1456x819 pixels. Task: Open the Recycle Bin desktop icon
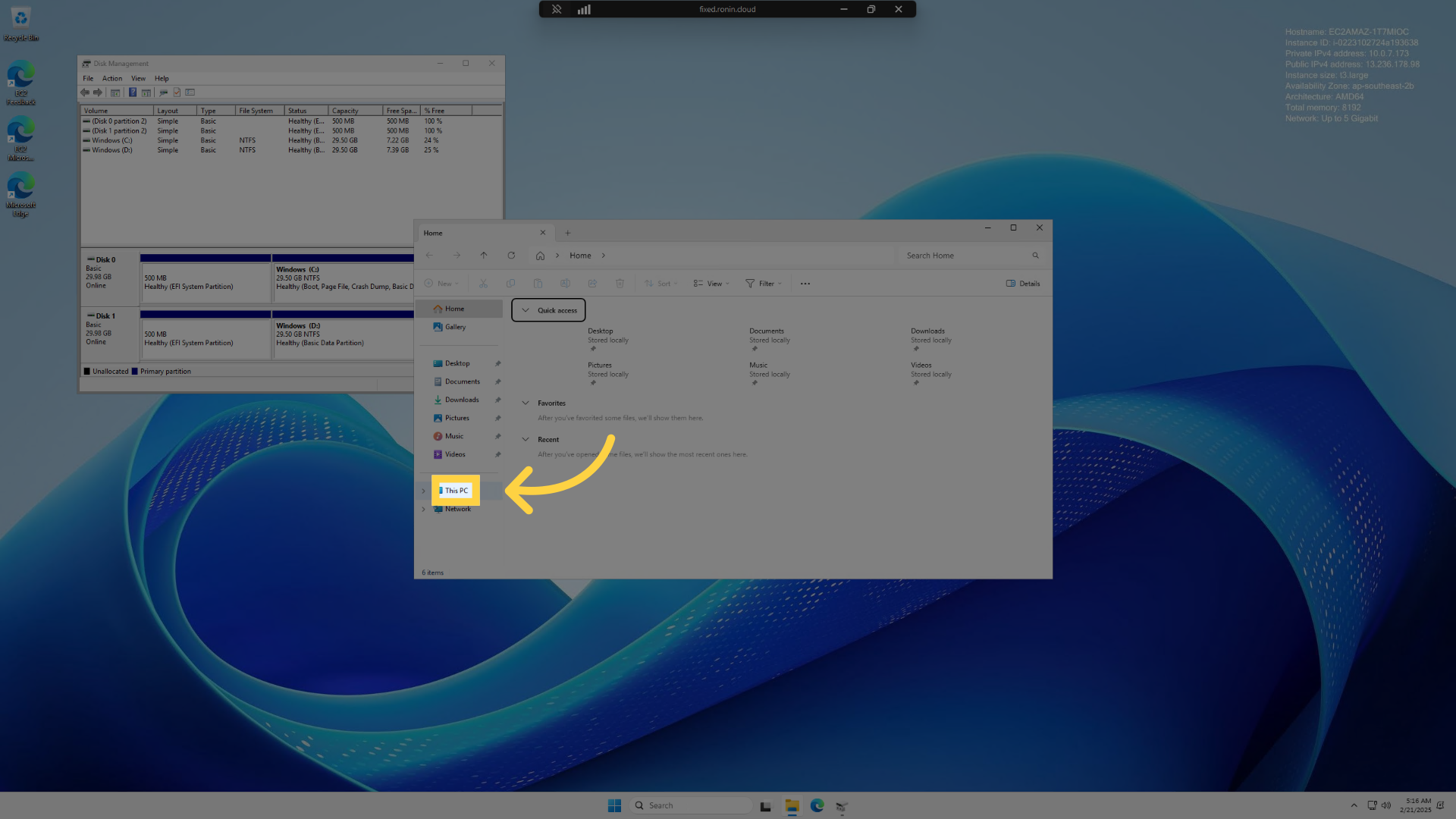tap(20, 24)
